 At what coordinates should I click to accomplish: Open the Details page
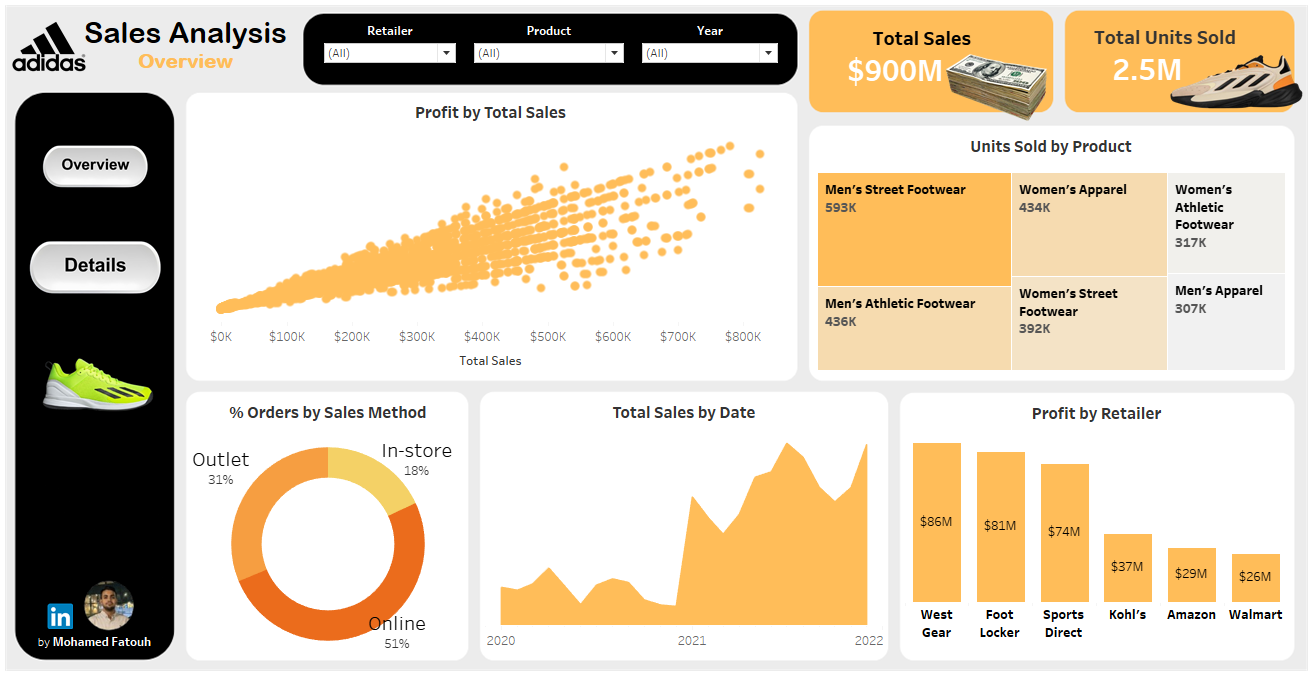(x=95, y=266)
